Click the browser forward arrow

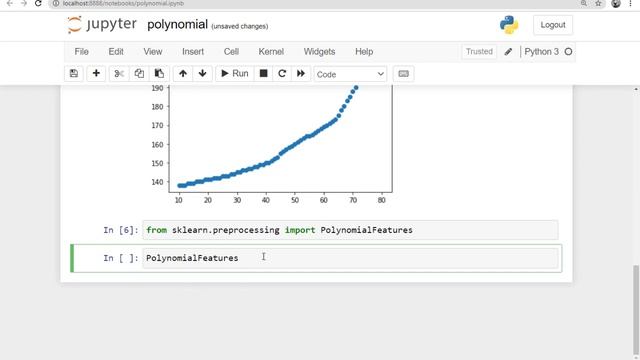[24, 3]
